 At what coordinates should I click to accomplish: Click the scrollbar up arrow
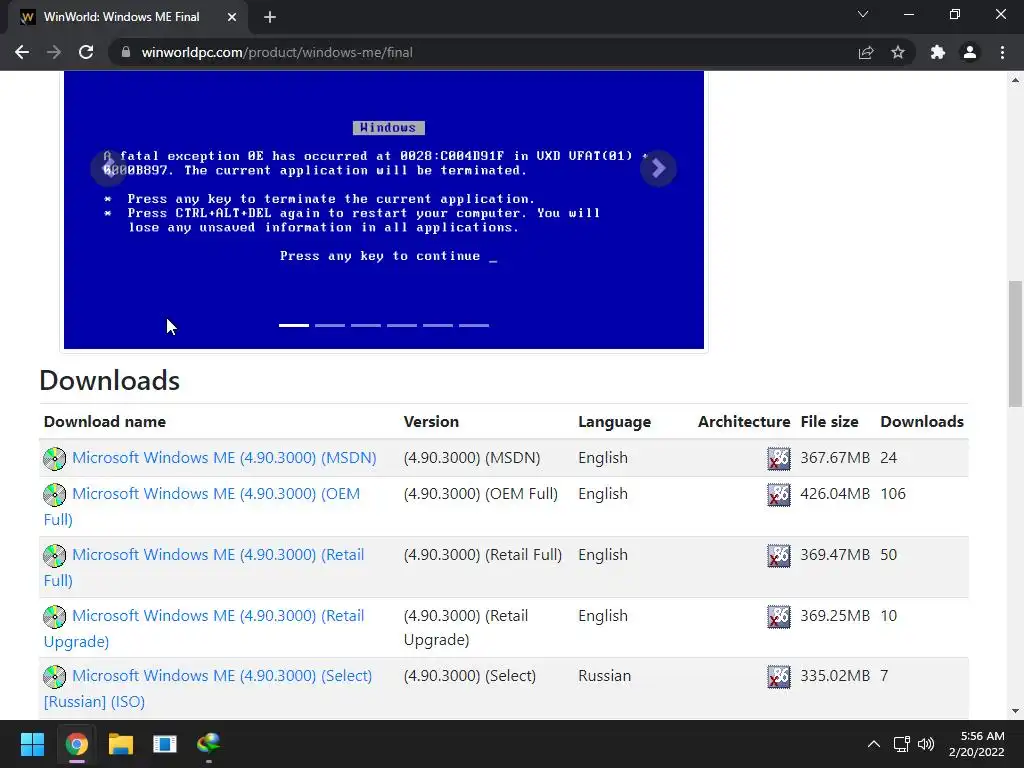click(x=1015, y=80)
